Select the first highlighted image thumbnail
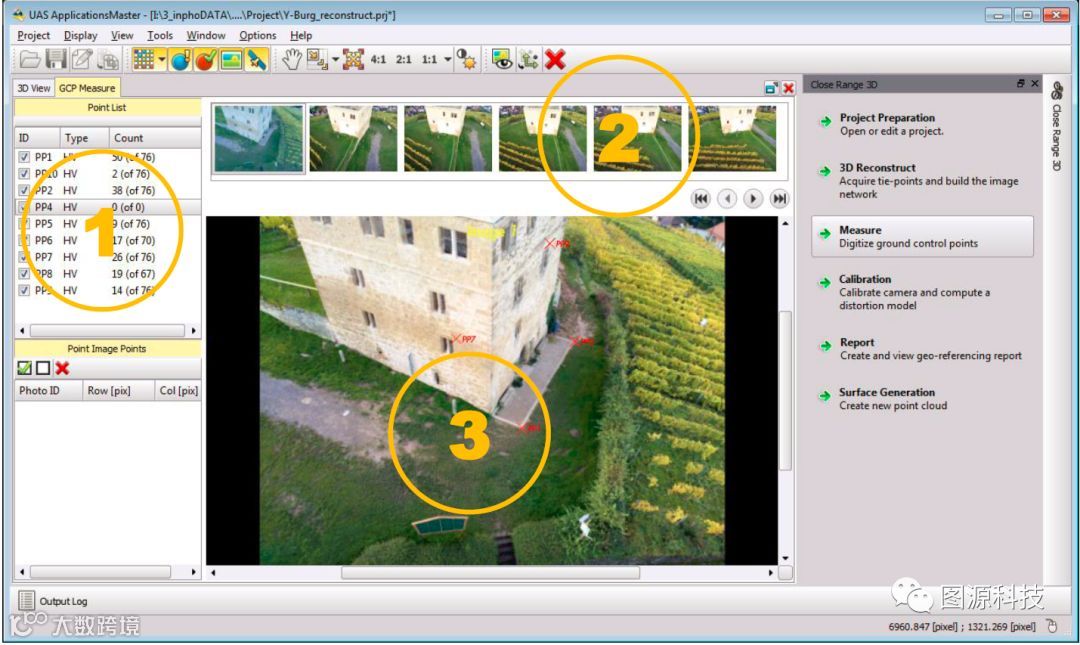The height and width of the screenshot is (645, 1080). coord(258,139)
